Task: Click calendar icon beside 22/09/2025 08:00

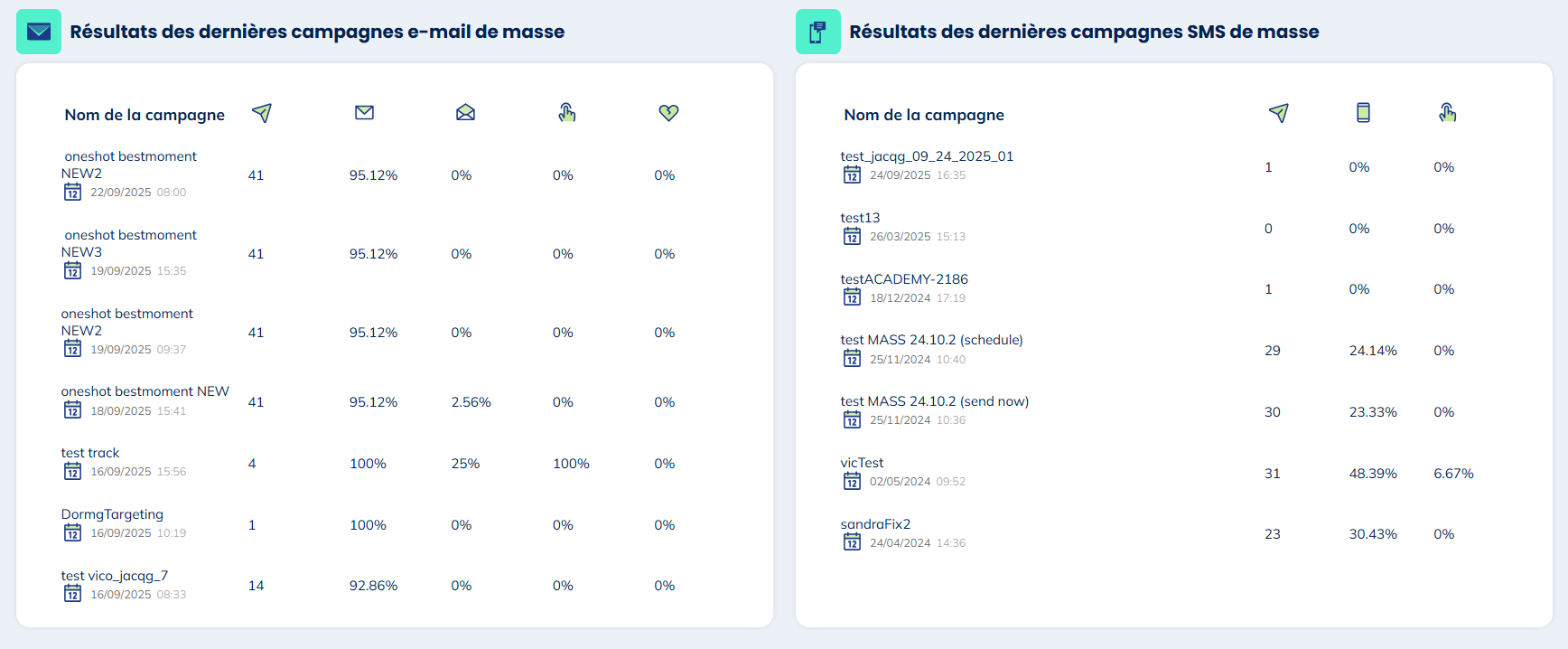Action: tap(73, 193)
